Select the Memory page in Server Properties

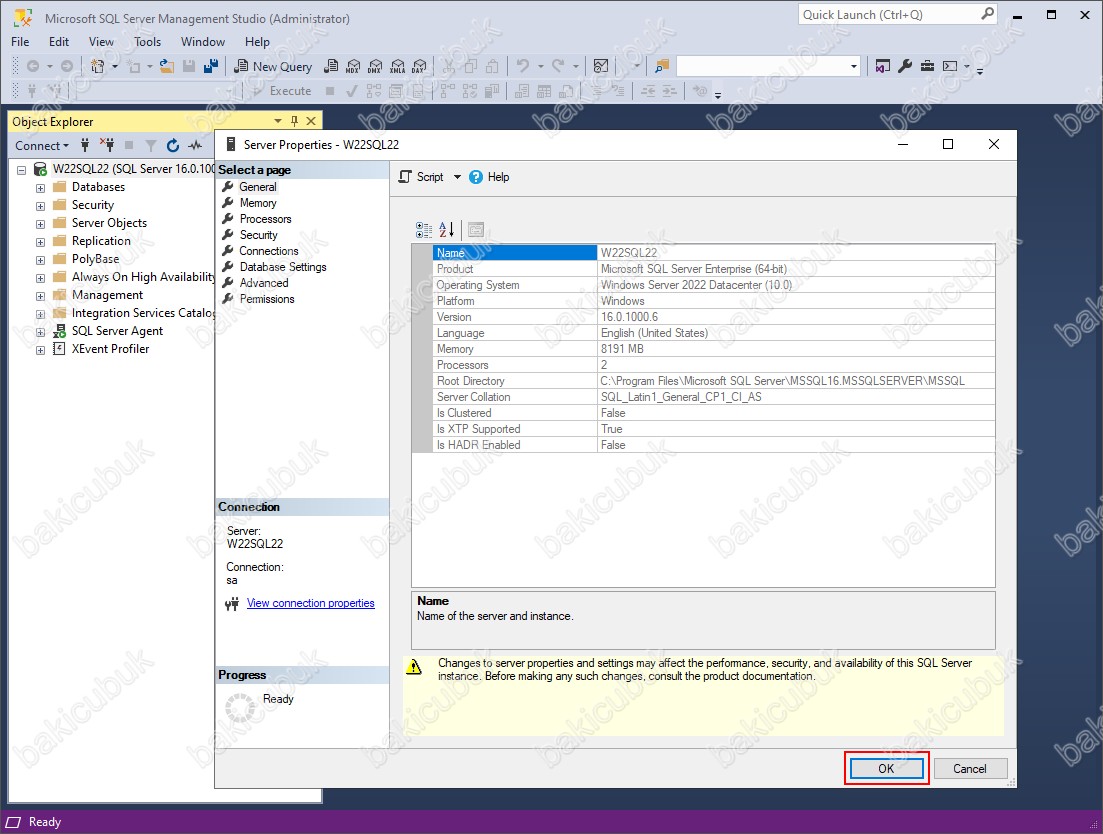click(258, 203)
